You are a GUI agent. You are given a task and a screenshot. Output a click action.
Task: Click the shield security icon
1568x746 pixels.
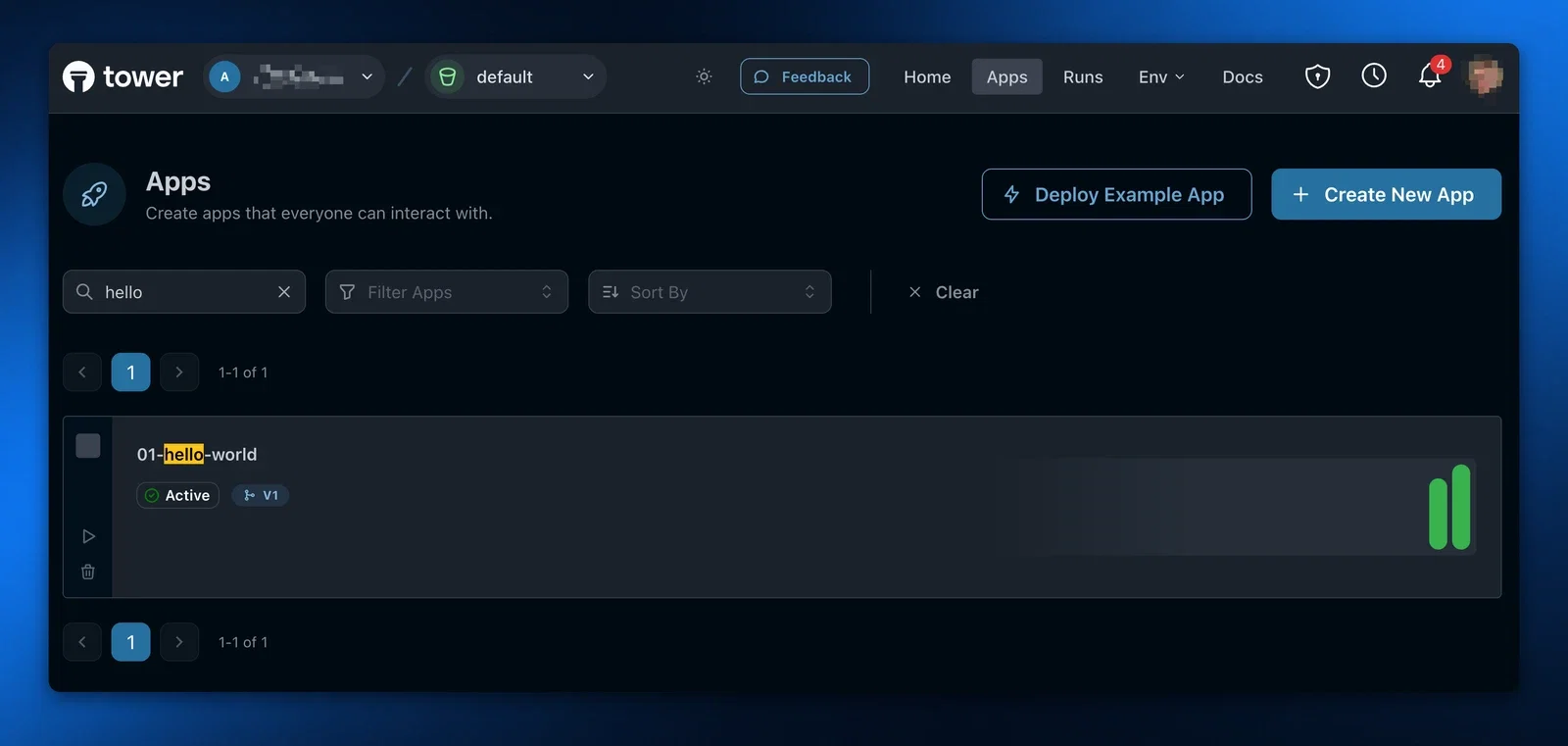[x=1318, y=76]
